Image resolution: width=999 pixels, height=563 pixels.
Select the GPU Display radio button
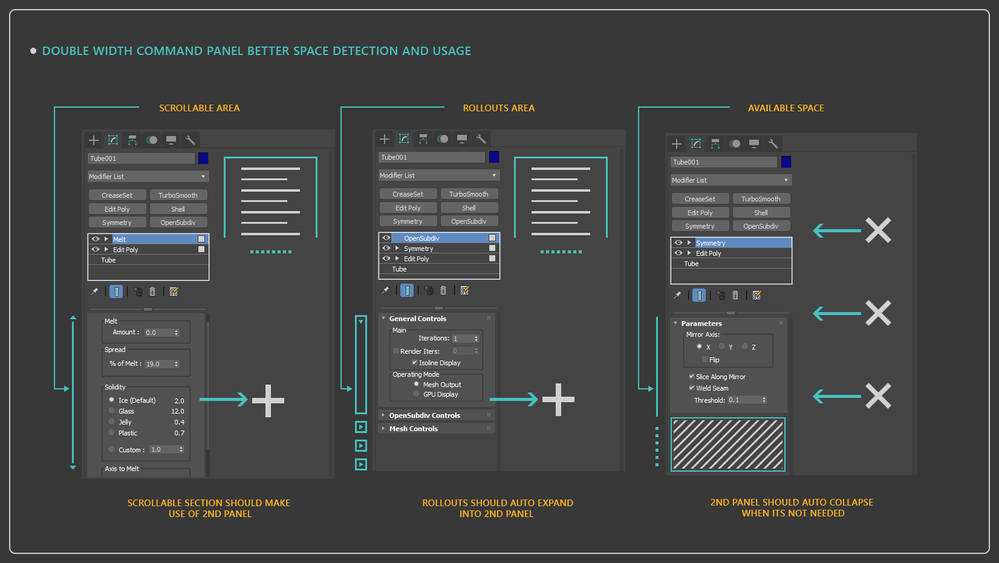point(416,394)
